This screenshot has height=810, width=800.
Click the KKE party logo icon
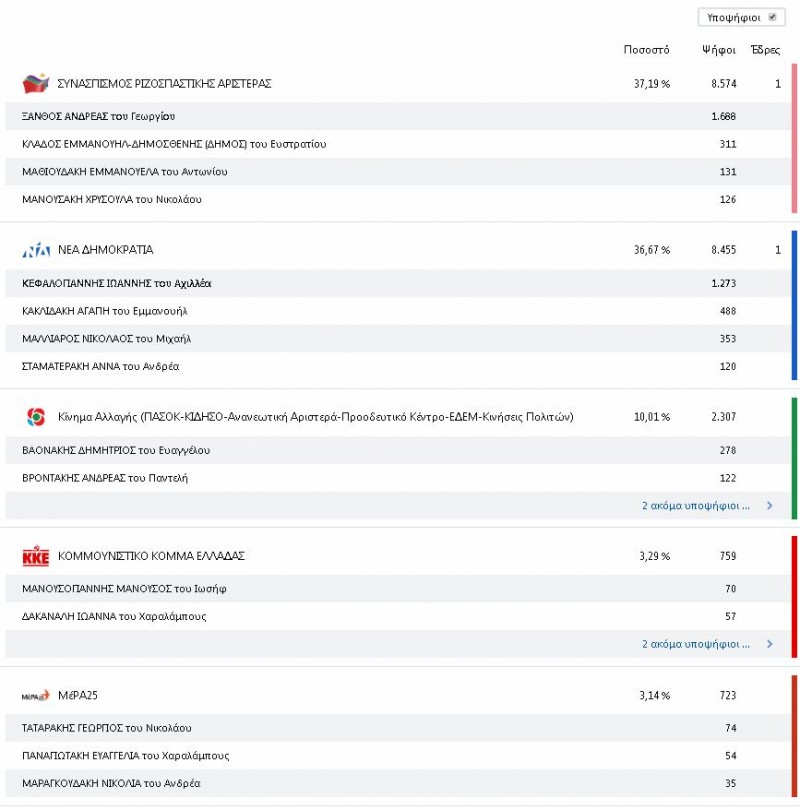coord(36,556)
